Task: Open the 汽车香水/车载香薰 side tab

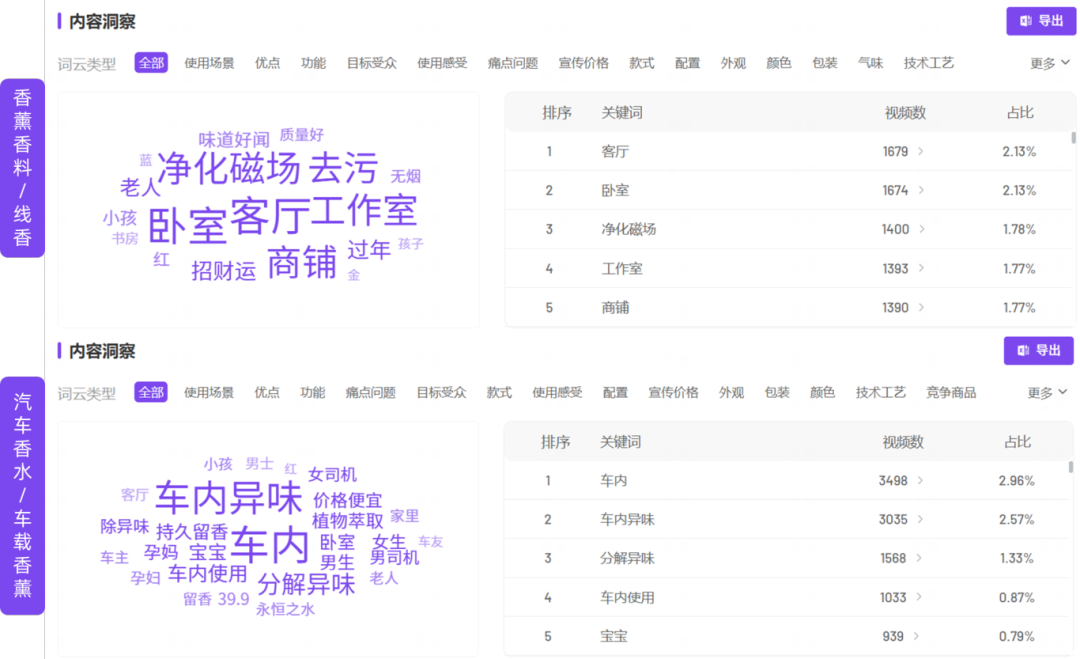Action: (22, 495)
